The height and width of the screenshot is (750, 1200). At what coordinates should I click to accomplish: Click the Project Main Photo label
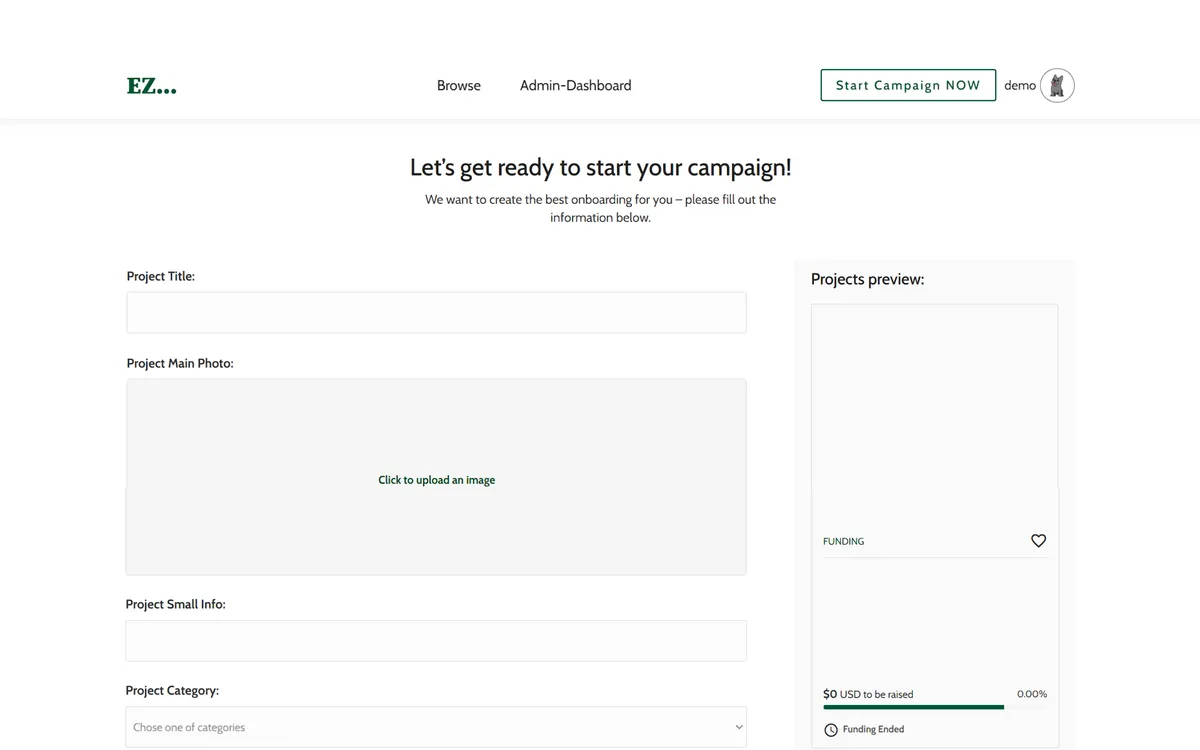(180, 364)
